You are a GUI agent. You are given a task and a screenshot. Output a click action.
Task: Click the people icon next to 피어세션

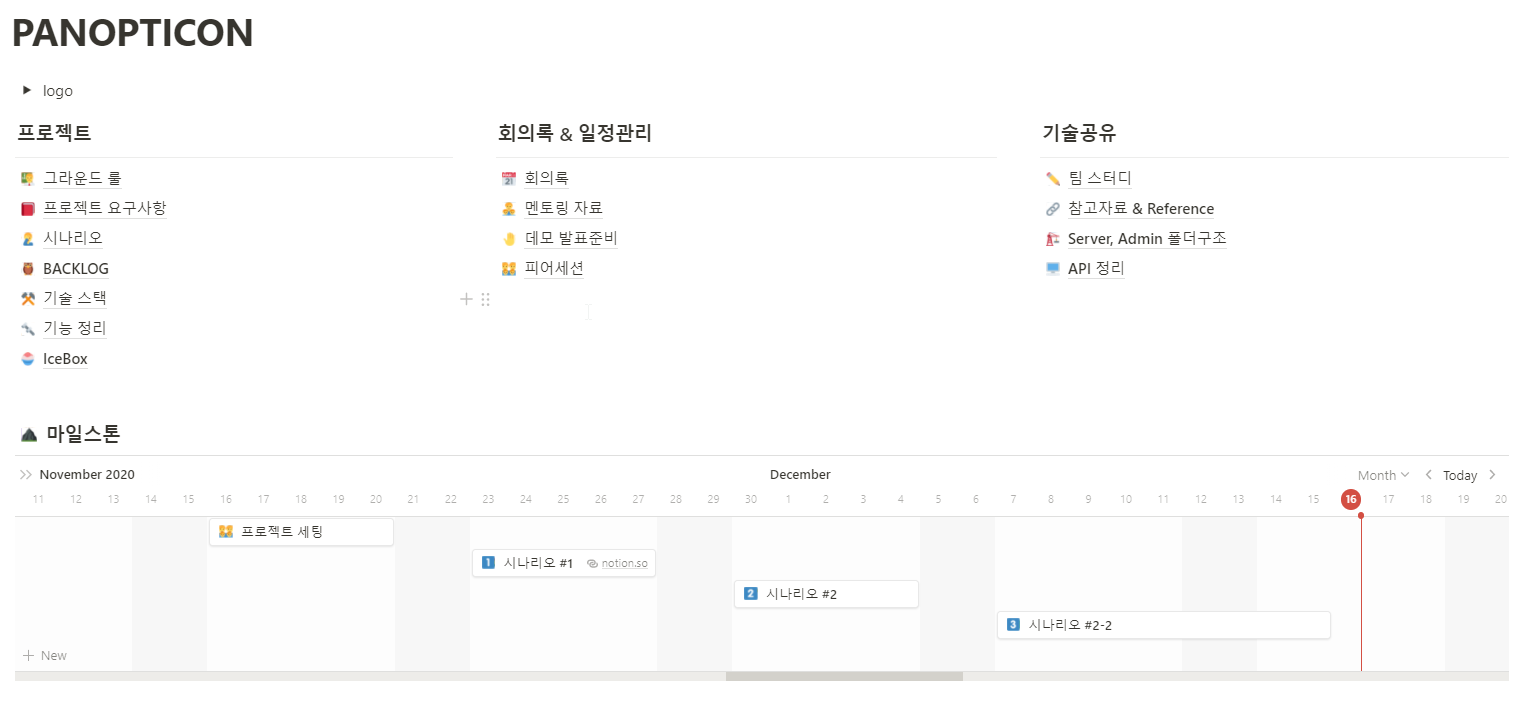508,268
